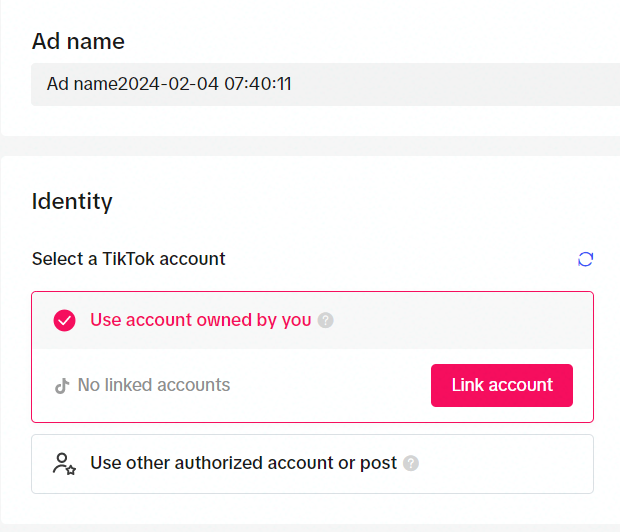Click the user-with-star authorized account icon

coord(64,464)
